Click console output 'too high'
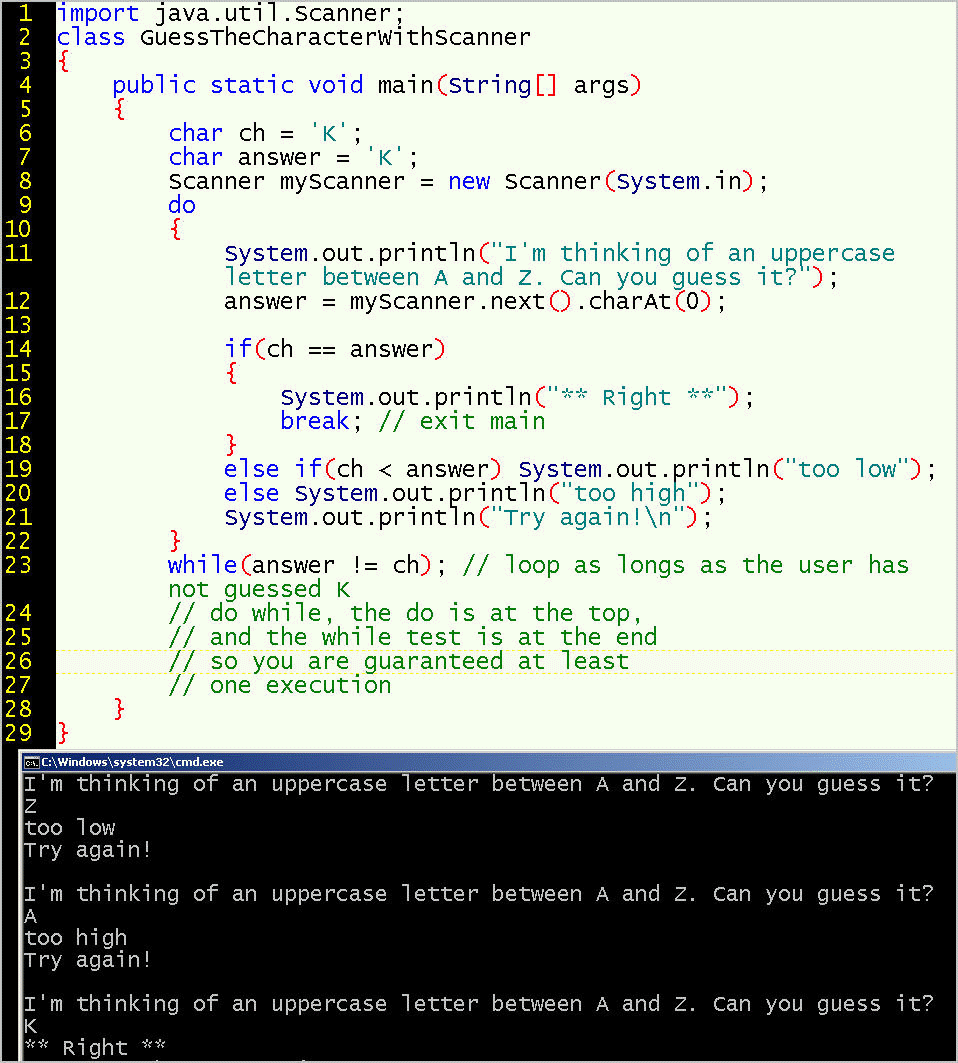 [76, 938]
